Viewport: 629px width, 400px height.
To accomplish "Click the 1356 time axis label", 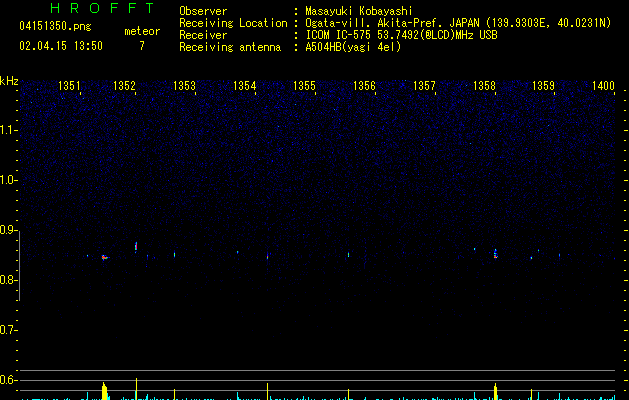I will [364, 86].
